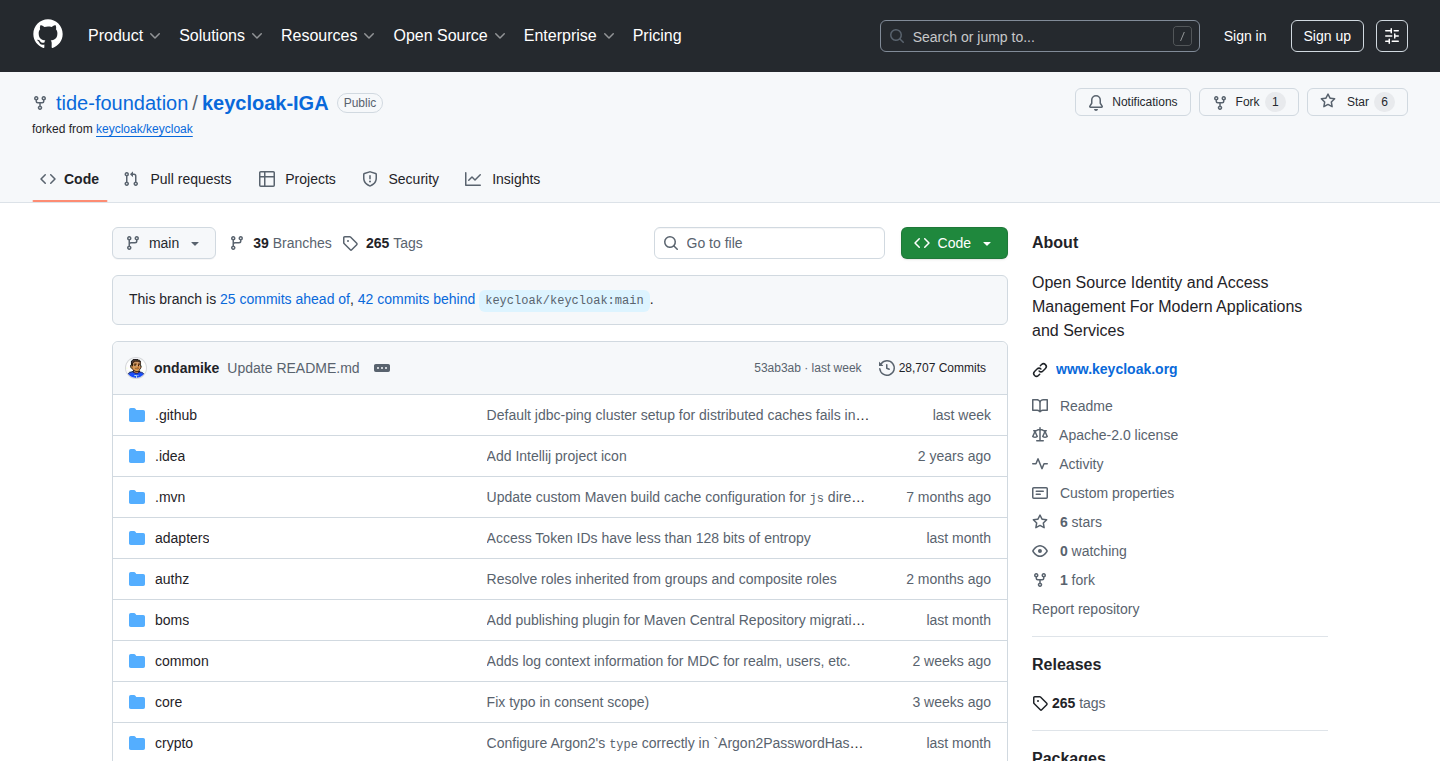This screenshot has width=1440, height=761.
Task: Open ondamike author link
Action: [186, 368]
